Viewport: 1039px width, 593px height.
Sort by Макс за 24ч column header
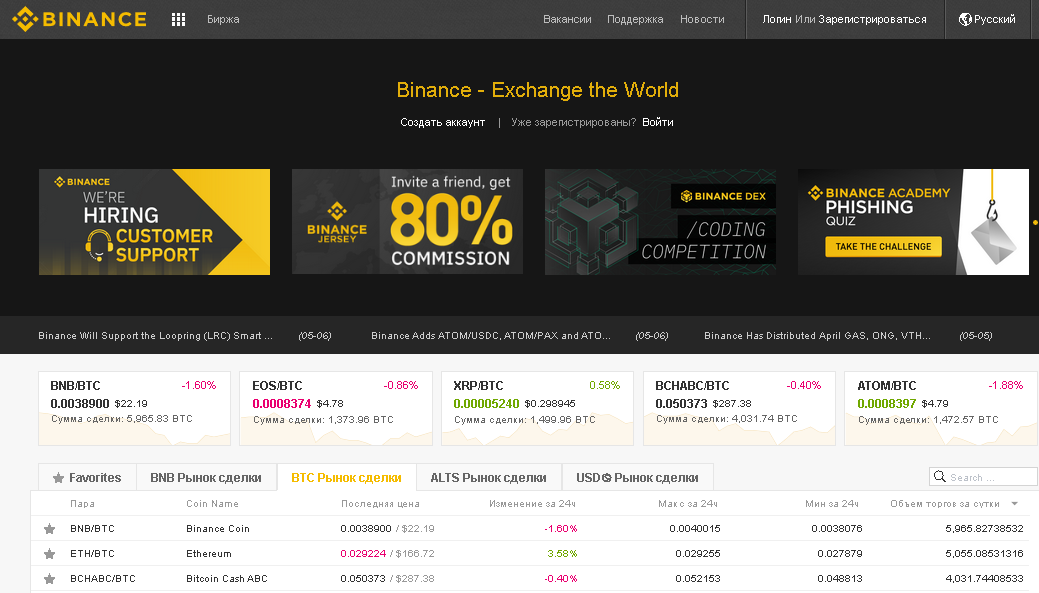coord(688,504)
